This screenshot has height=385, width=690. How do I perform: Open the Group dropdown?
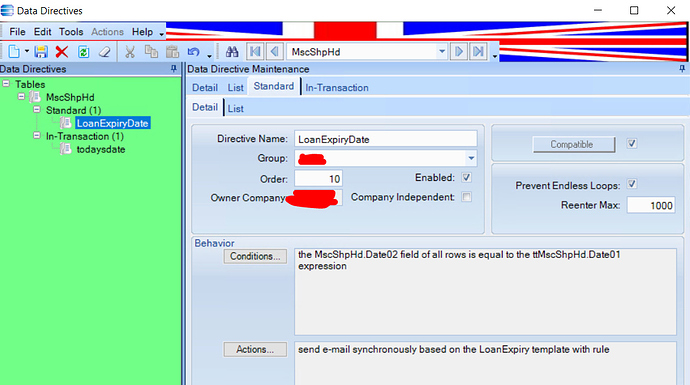click(x=471, y=158)
